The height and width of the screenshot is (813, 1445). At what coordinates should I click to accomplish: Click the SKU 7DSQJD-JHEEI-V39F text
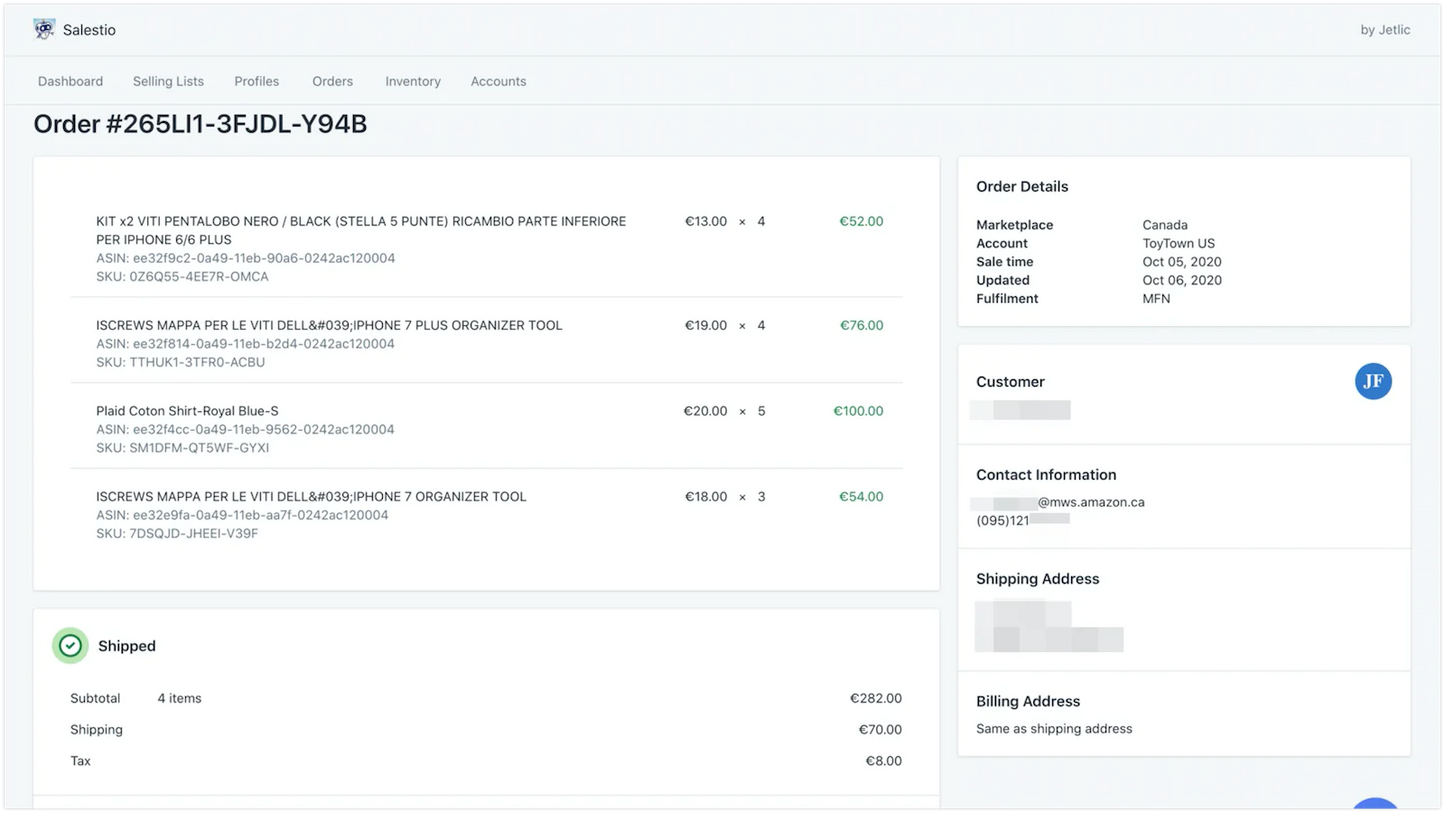(x=177, y=534)
